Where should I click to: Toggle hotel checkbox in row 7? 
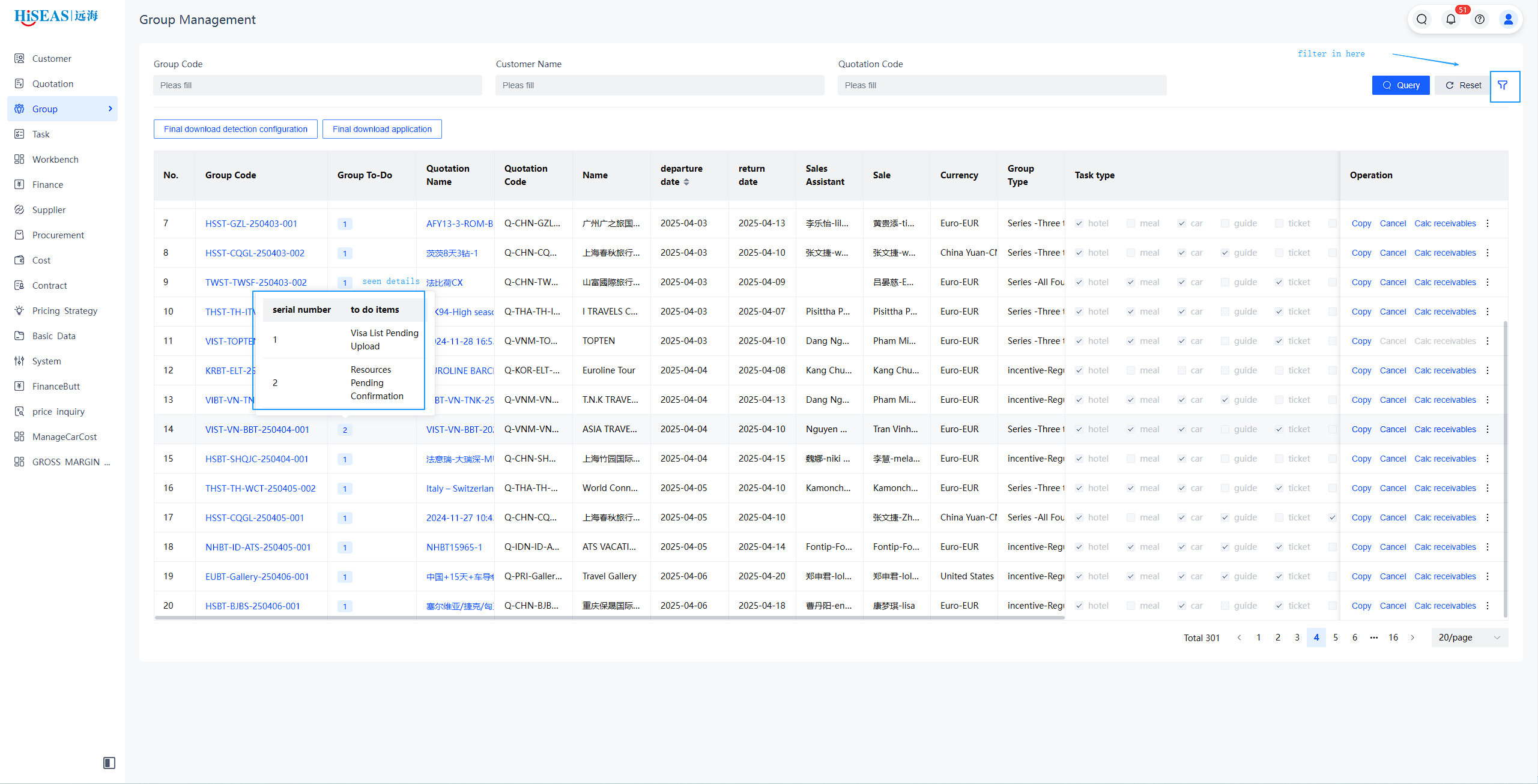coord(1079,223)
